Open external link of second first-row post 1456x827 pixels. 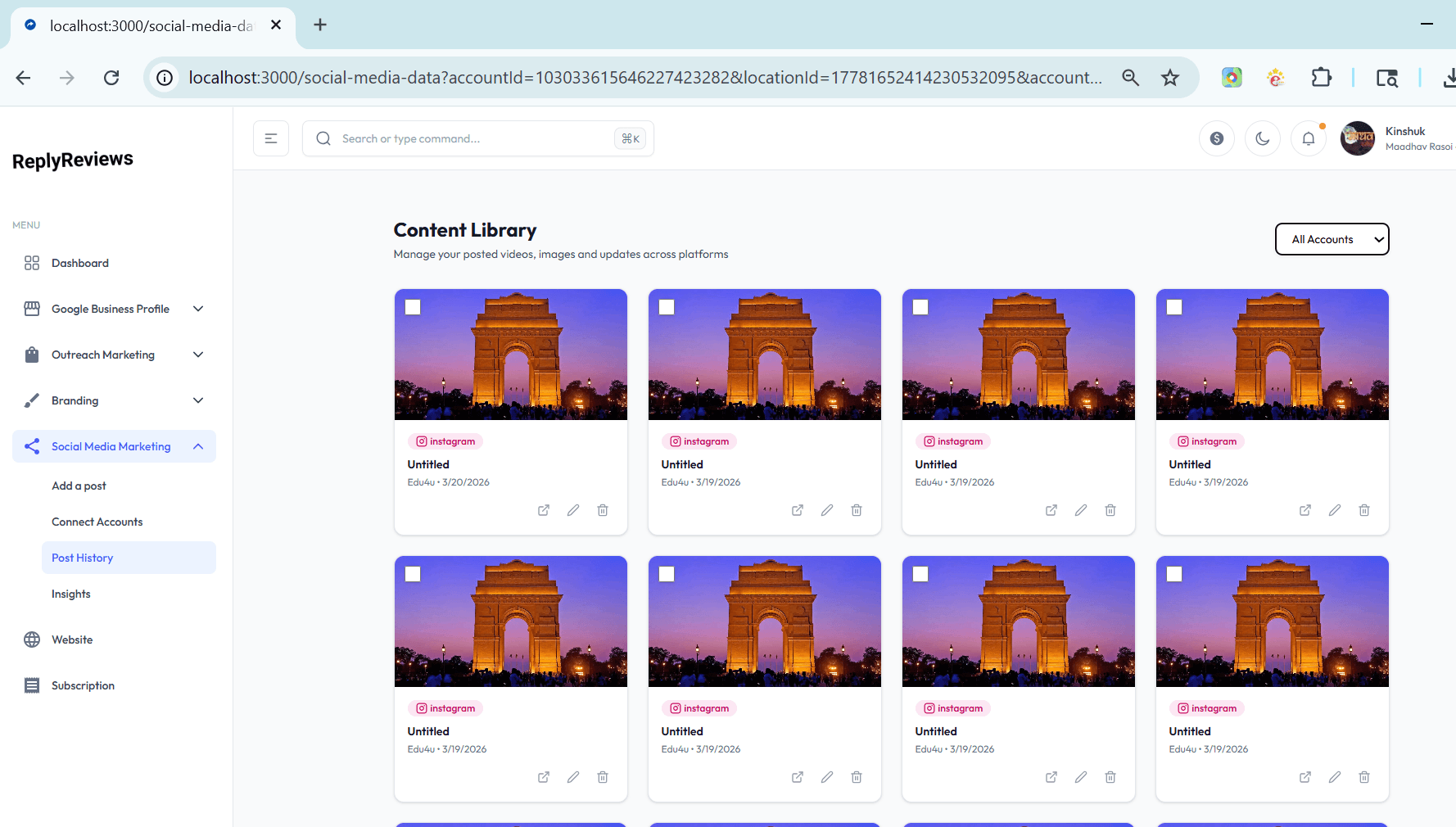[x=798, y=510]
